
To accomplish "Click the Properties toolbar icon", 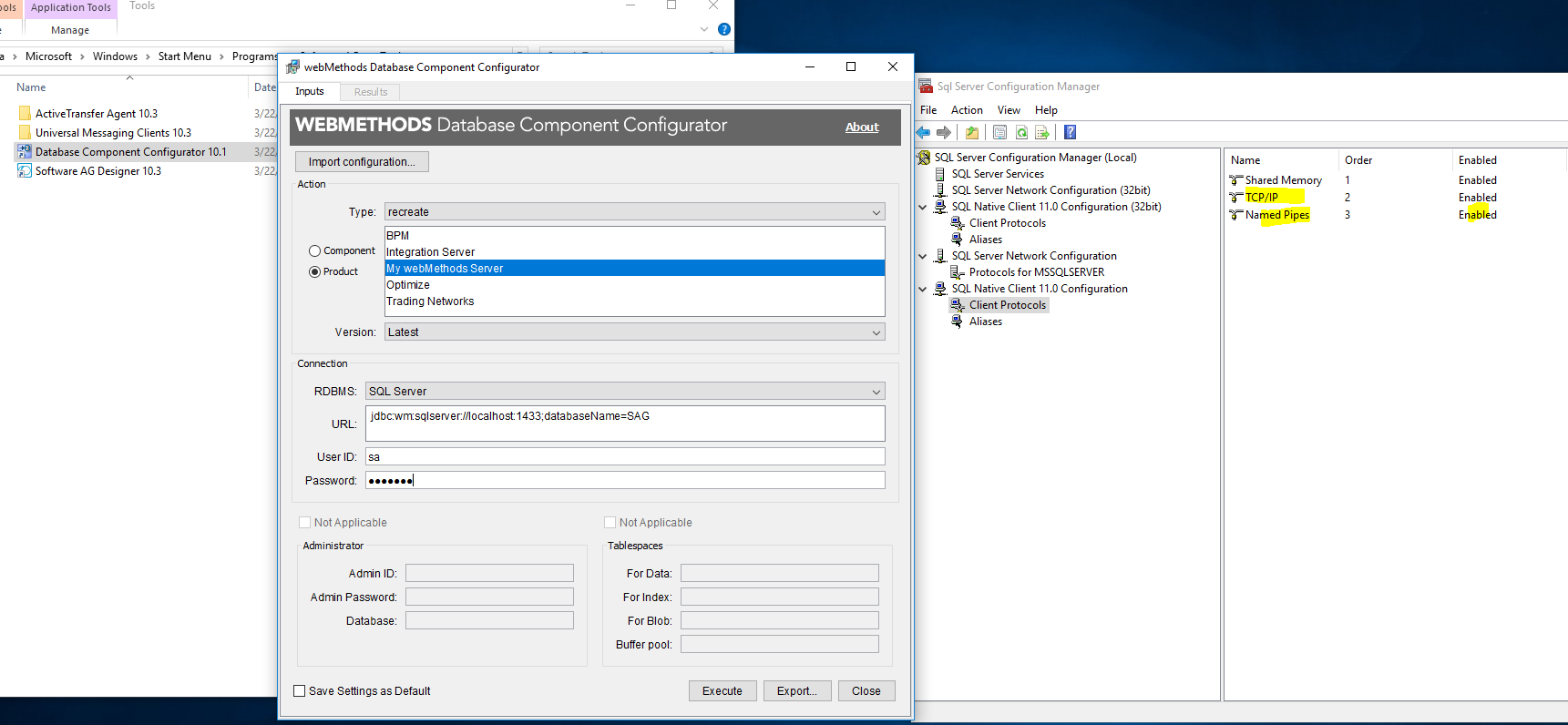I will click(999, 133).
